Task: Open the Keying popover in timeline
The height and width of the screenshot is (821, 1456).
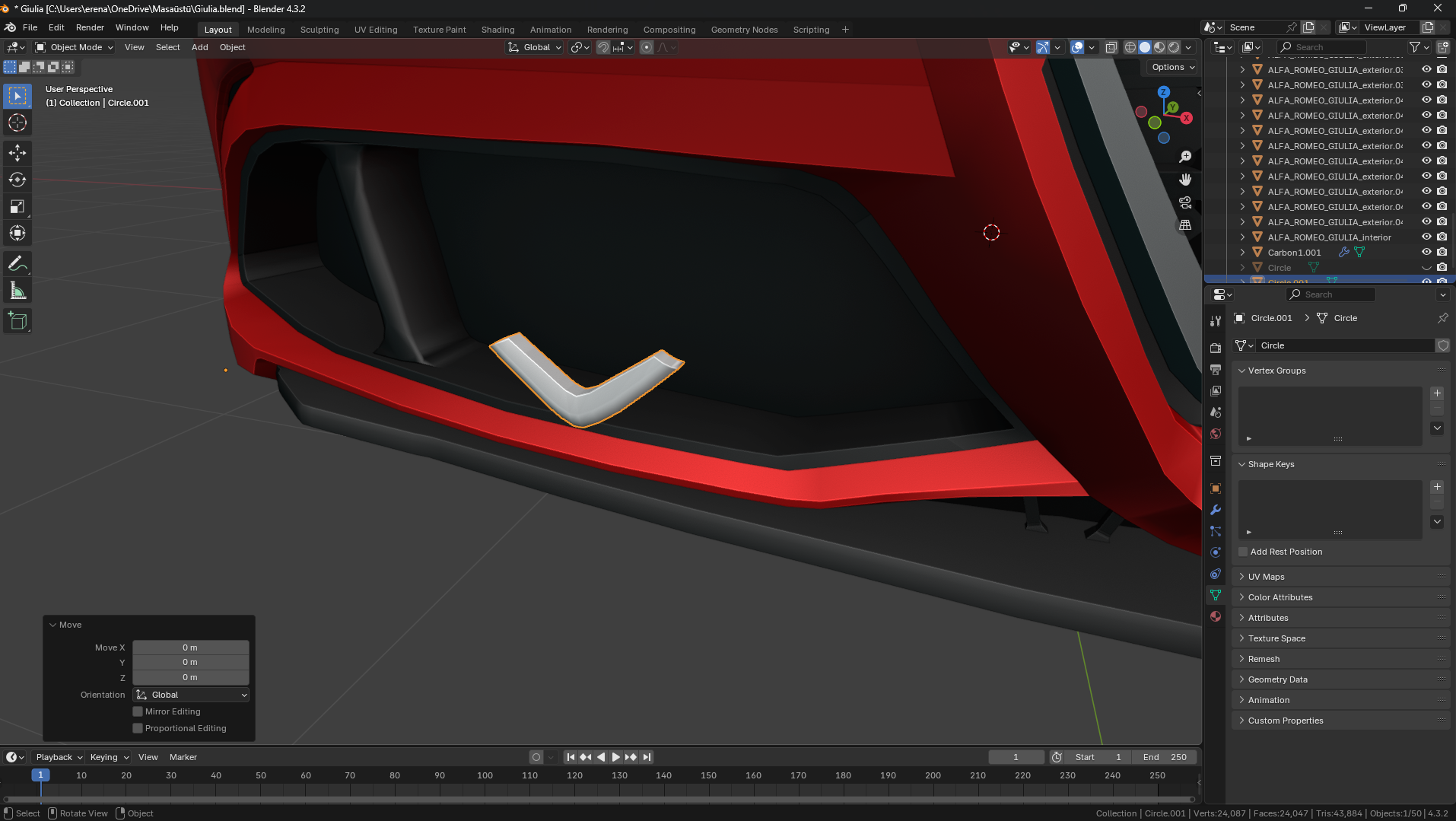Action: [x=109, y=757]
